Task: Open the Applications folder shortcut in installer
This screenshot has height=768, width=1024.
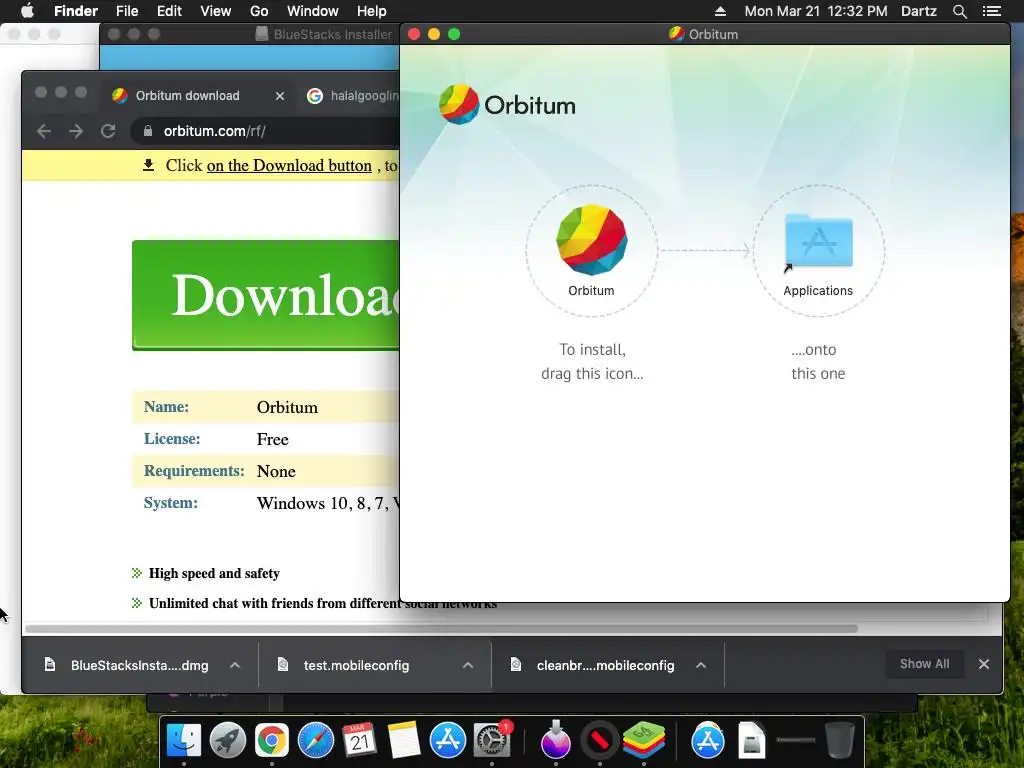Action: [x=818, y=242]
